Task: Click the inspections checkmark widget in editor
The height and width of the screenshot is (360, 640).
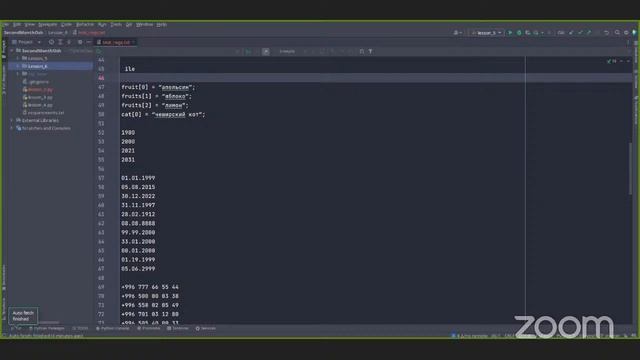Action: click(612, 61)
